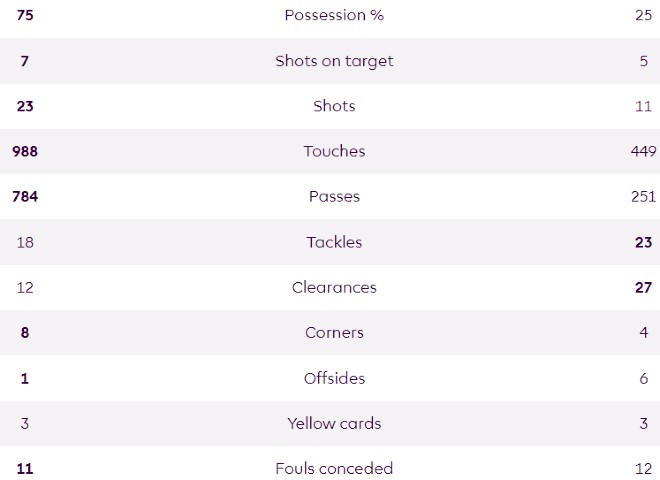Select the Corners stat label
Viewport: 660px width, 480px height.
point(334,333)
